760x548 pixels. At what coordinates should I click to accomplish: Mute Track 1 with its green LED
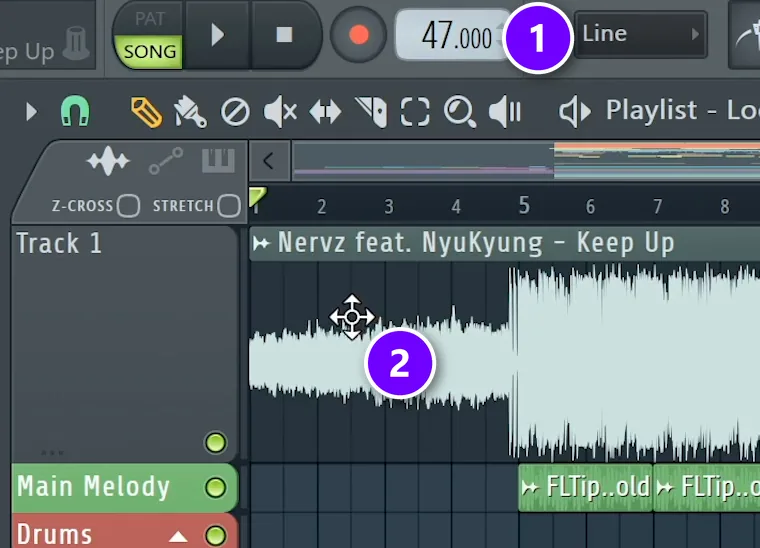tap(216, 442)
